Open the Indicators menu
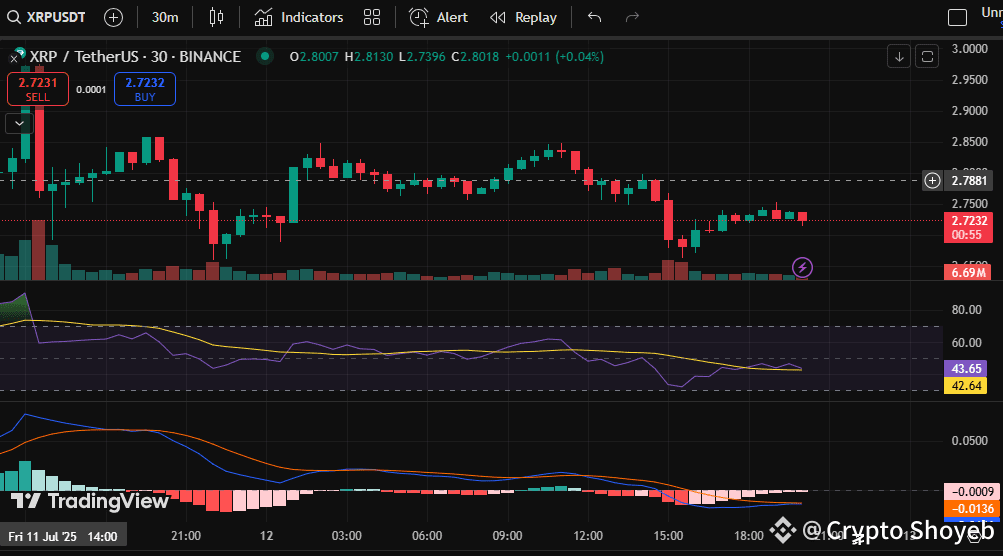Image resolution: width=1003 pixels, height=556 pixels. (x=298, y=17)
